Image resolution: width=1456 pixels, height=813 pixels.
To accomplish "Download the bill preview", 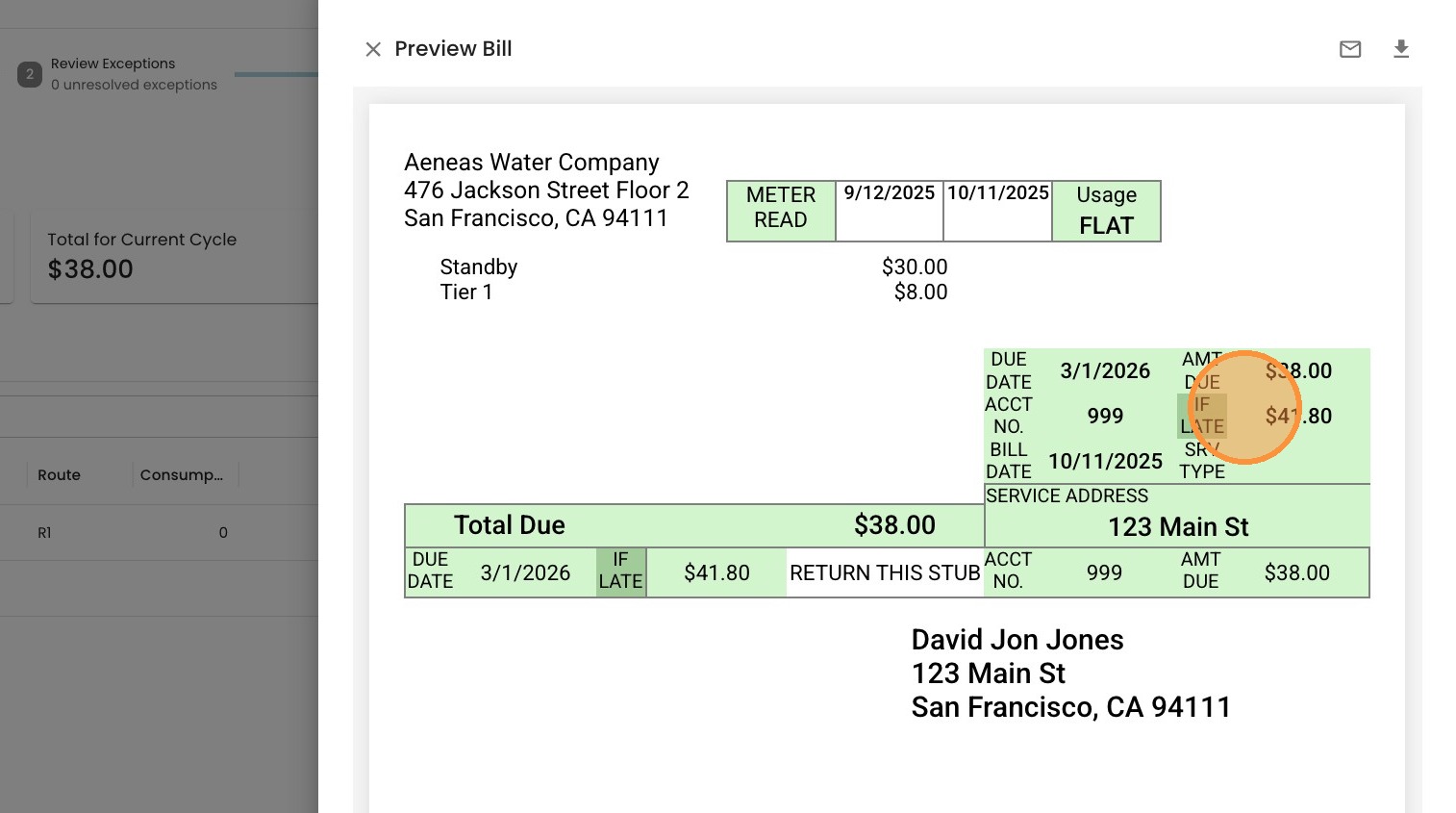I will point(1401,49).
